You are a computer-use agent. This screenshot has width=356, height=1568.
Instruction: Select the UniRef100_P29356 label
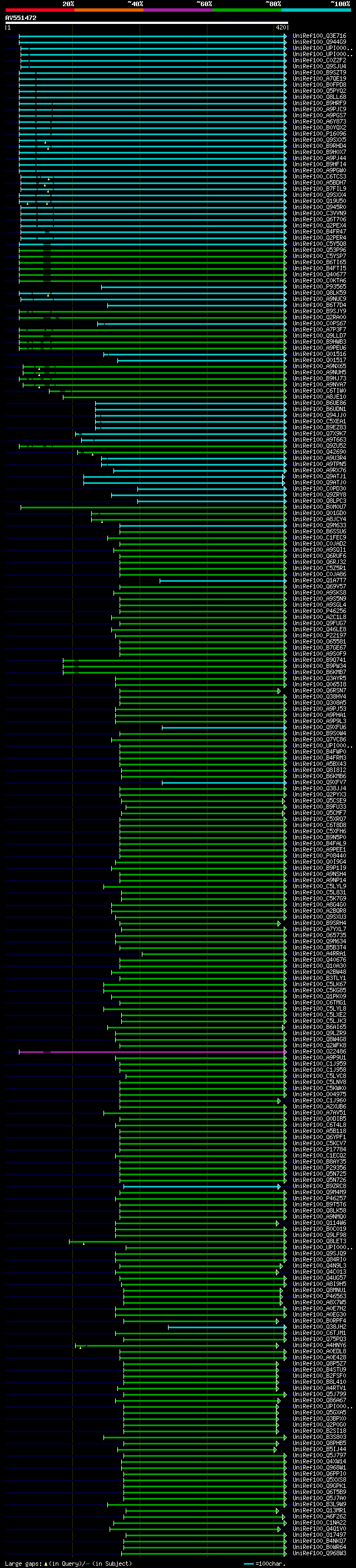click(x=319, y=1168)
